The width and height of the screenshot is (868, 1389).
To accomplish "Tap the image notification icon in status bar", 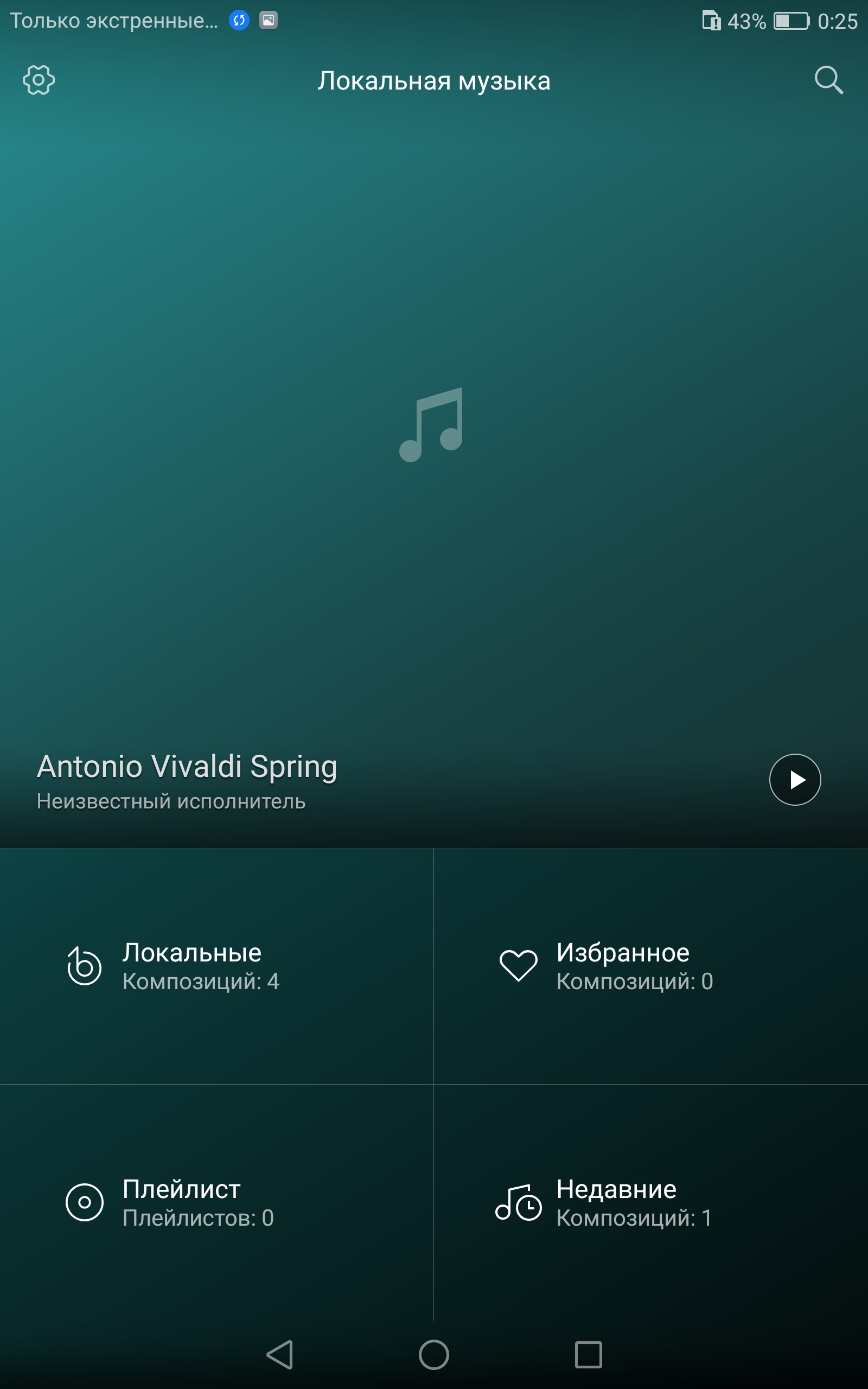I will [x=268, y=20].
